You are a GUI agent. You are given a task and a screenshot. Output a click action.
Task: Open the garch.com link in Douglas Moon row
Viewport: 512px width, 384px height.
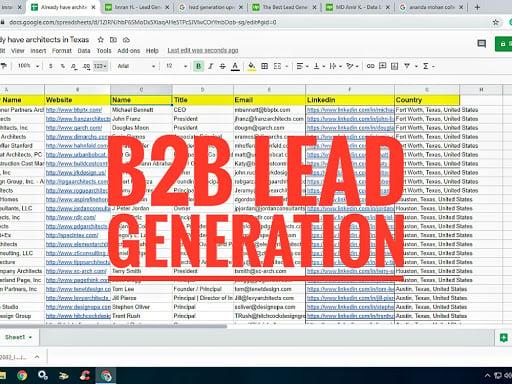click(x=74, y=128)
